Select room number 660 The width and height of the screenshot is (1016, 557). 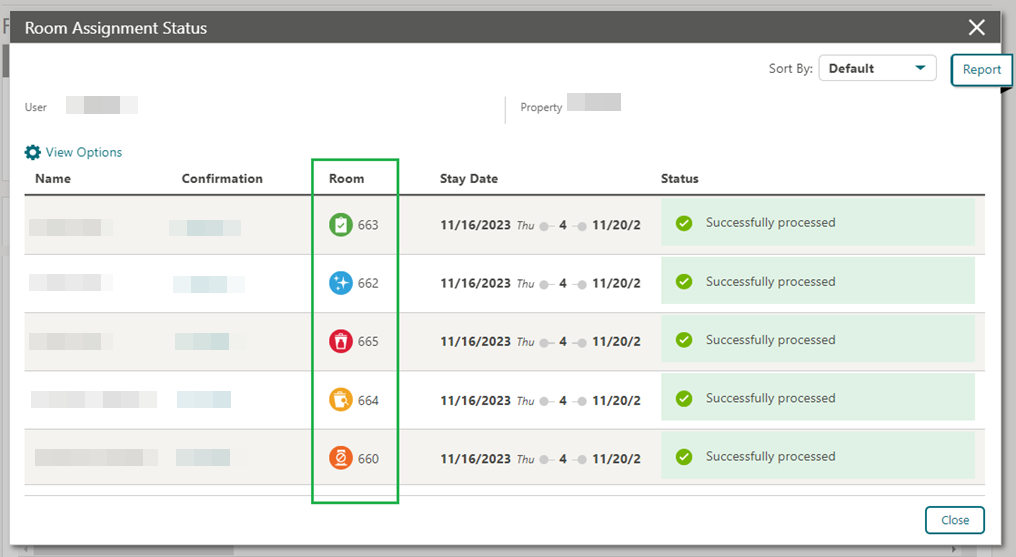[x=368, y=459]
